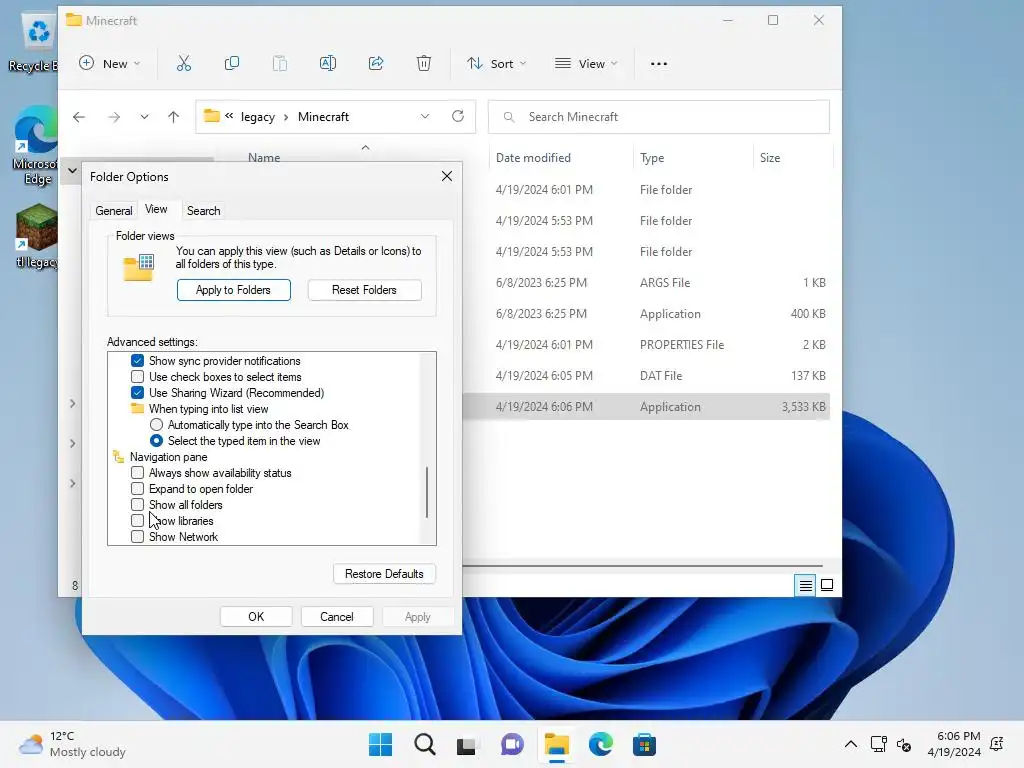1024x768 pixels.
Task: Enable Expand to open folder
Action: (x=137, y=488)
